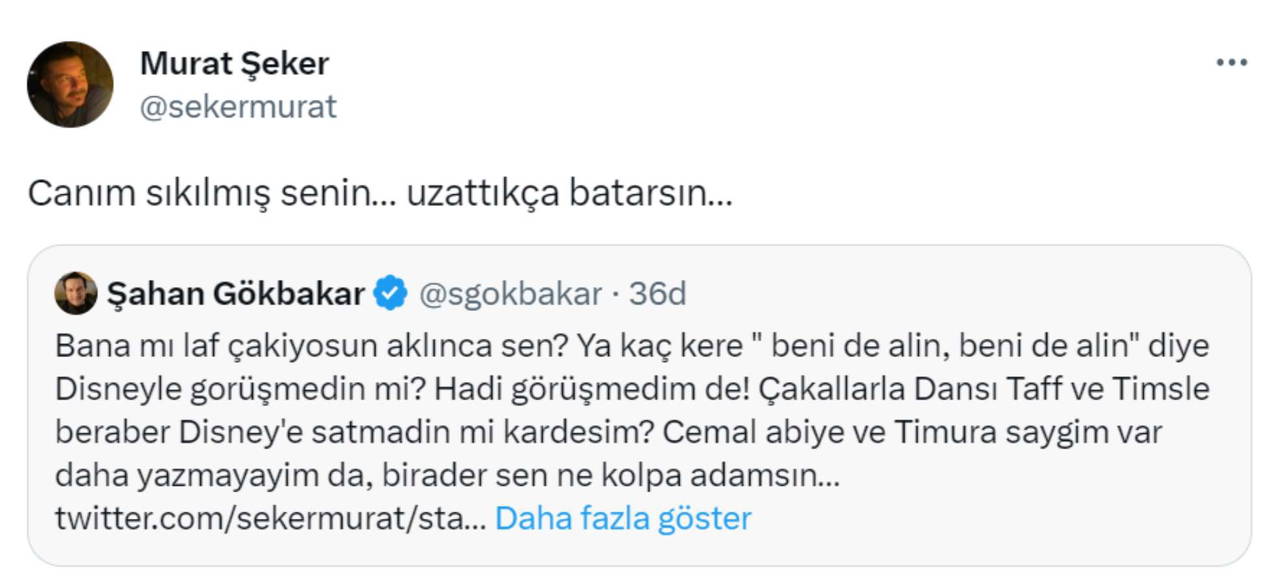The image size is (1280, 583).
Task: Open the twitter.com/sekermurat/sta… link
Action: click(x=270, y=518)
